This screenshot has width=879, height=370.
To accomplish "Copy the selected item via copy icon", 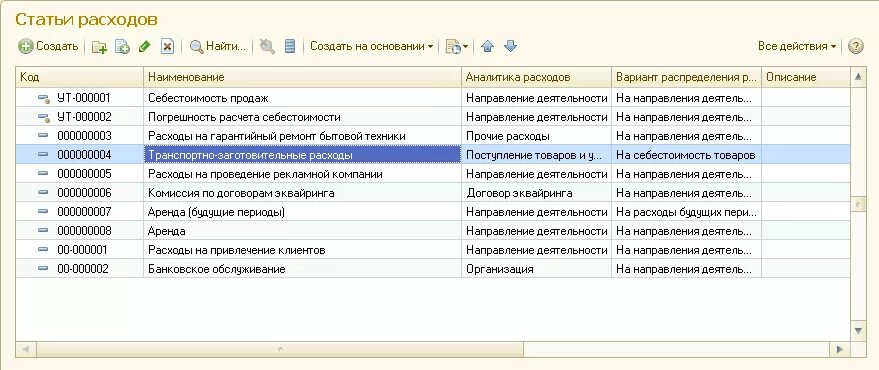I will [x=122, y=47].
